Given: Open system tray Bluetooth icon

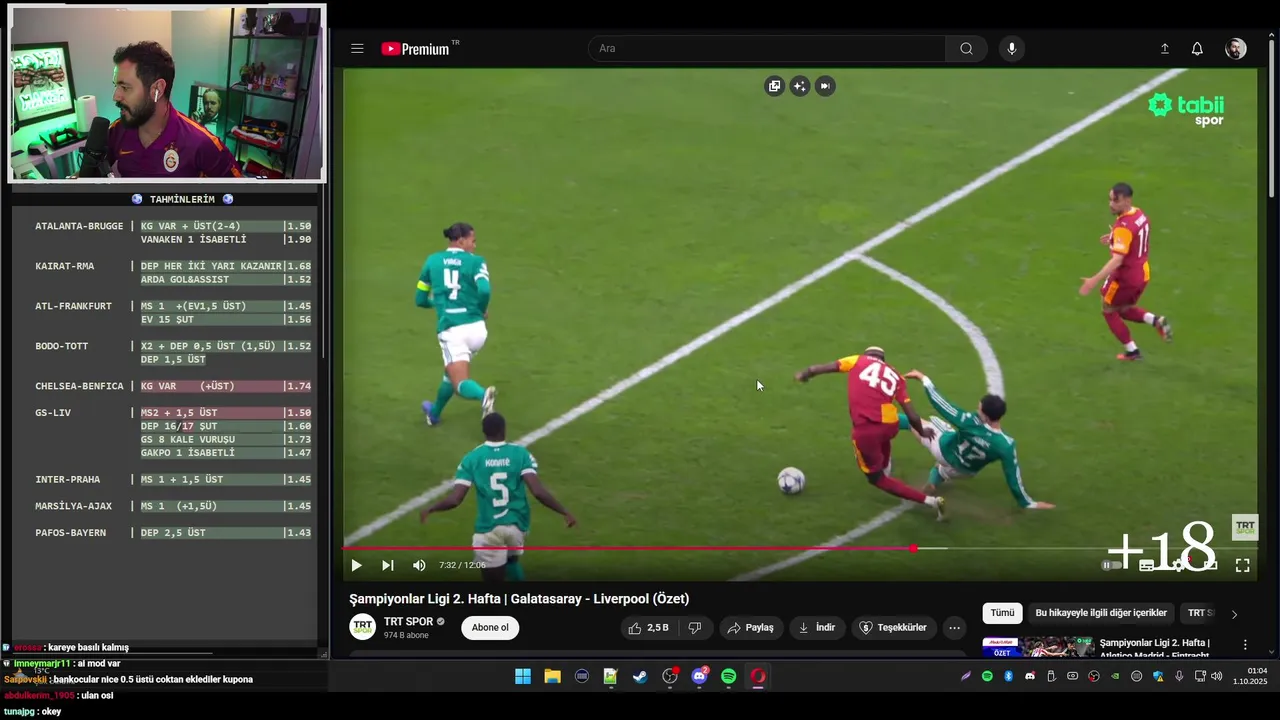Looking at the screenshot, I should coord(1008,676).
